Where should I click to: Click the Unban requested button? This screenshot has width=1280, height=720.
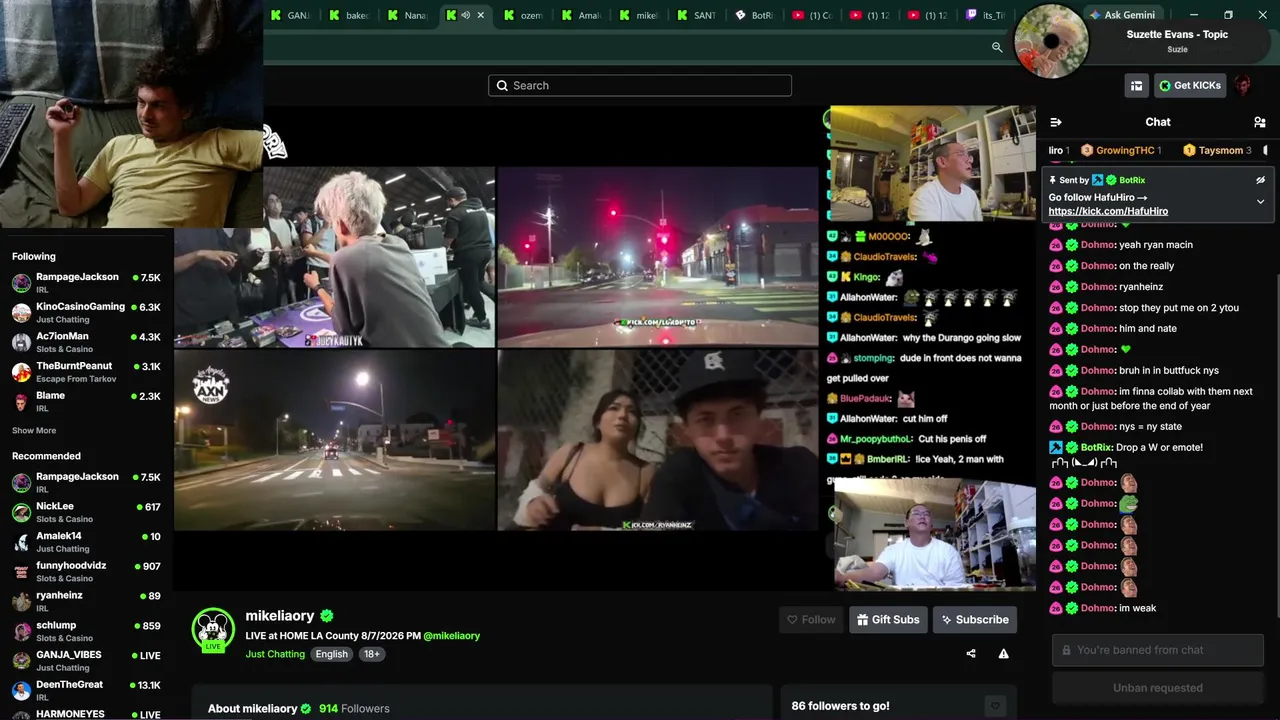[1158, 688]
